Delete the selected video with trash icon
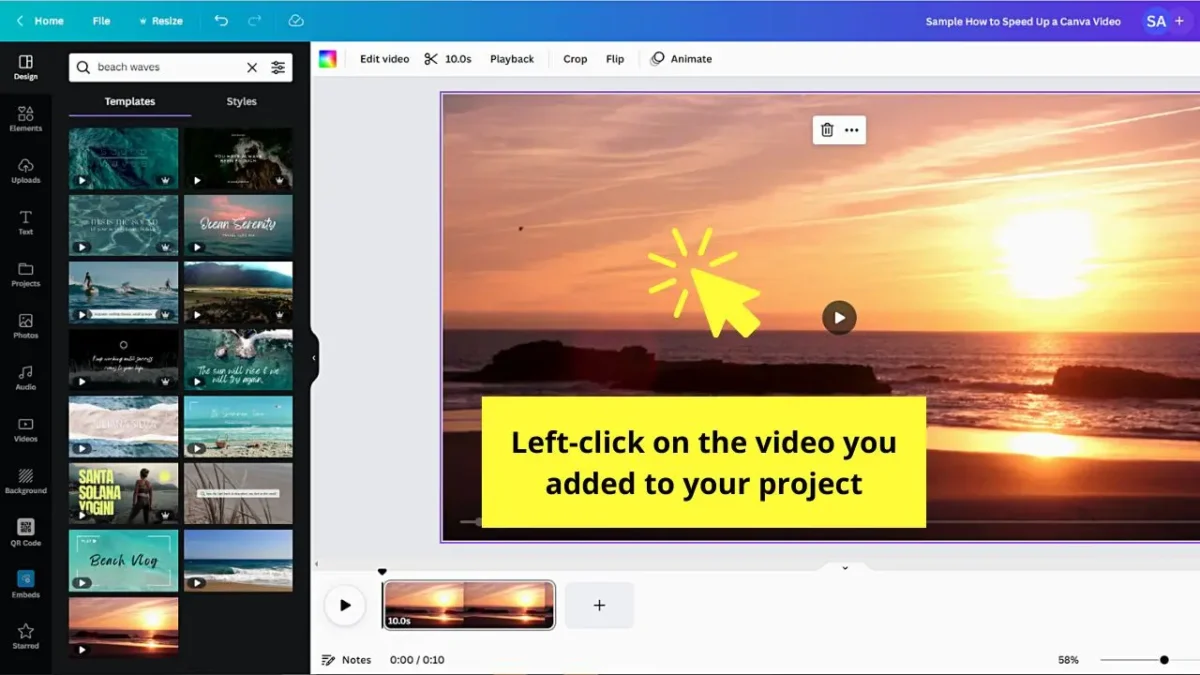The height and width of the screenshot is (675, 1200). click(827, 130)
